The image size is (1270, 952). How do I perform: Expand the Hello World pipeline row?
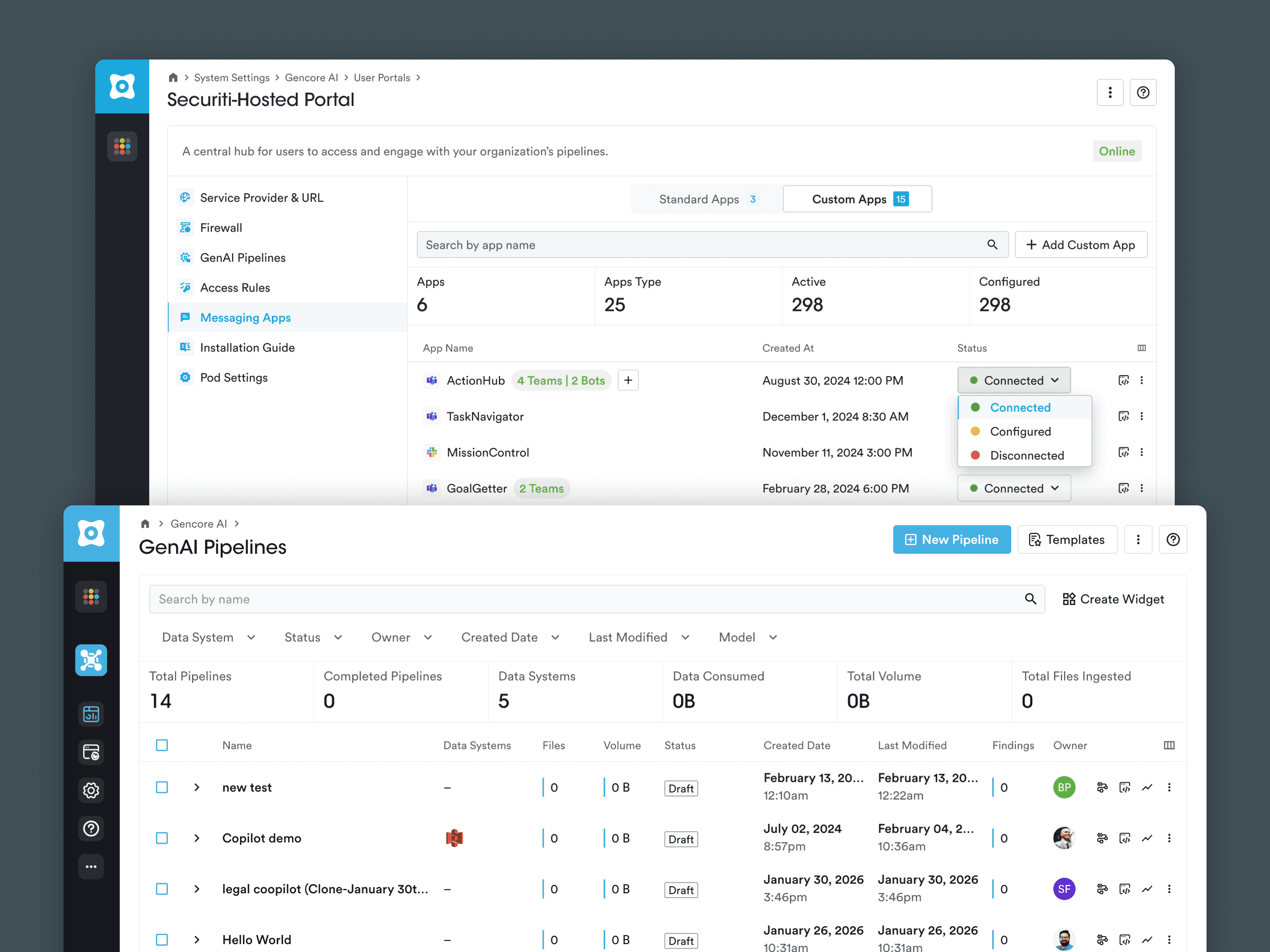click(x=197, y=939)
